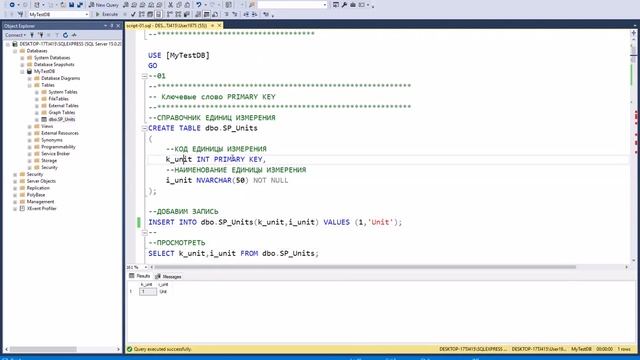Select the Service Broker tree node
Image resolution: width=640 pixels, height=360 pixels.
tap(56, 154)
